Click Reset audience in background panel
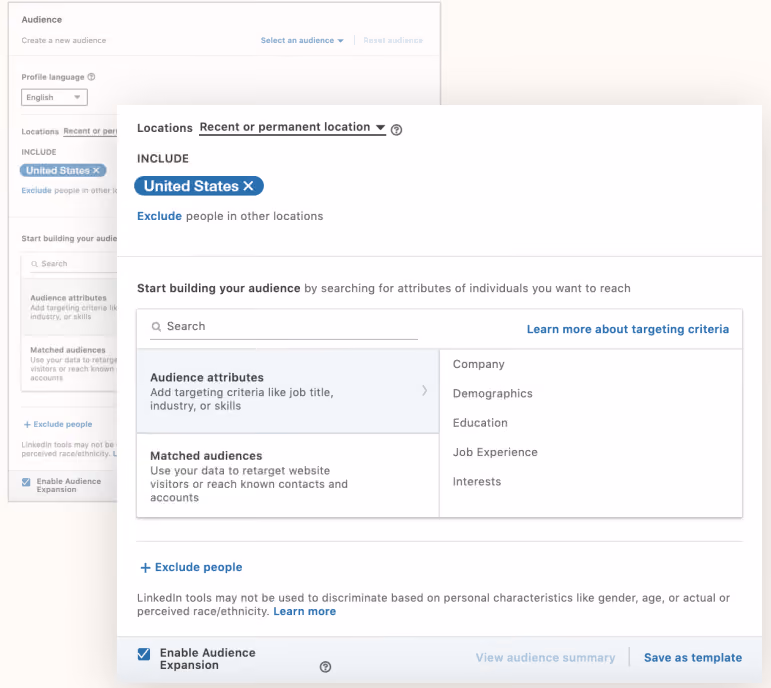Viewport: 771px width, 688px height. pyautogui.click(x=393, y=40)
